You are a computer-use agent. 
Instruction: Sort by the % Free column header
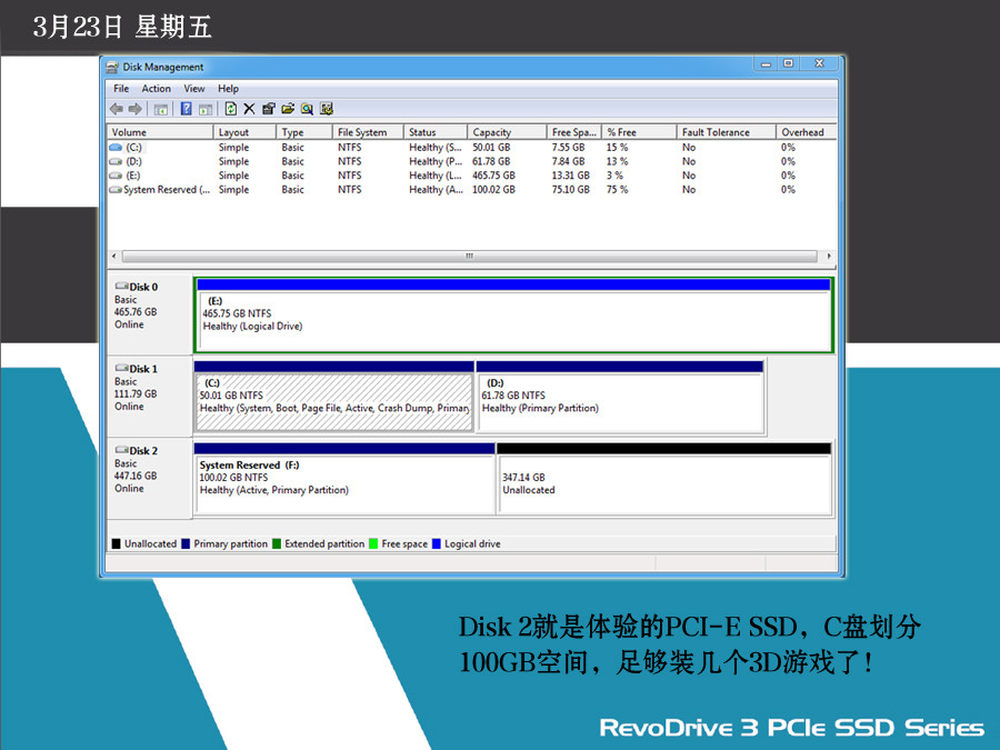[640, 132]
